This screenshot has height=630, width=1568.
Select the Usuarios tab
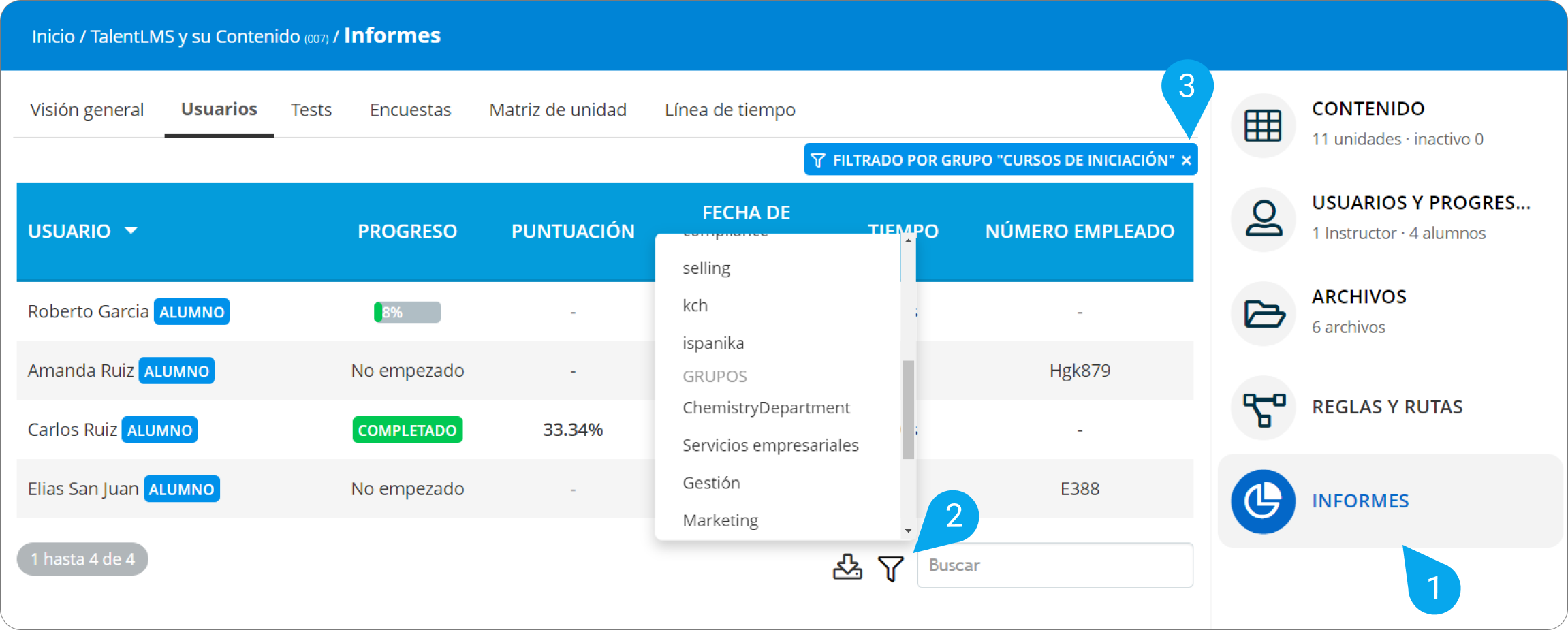[219, 109]
